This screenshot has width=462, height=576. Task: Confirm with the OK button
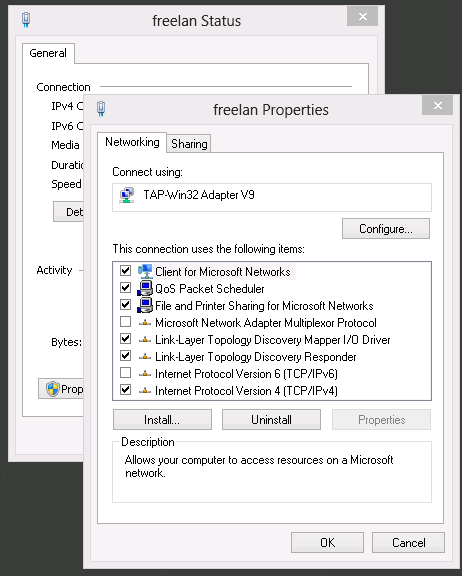click(x=327, y=543)
